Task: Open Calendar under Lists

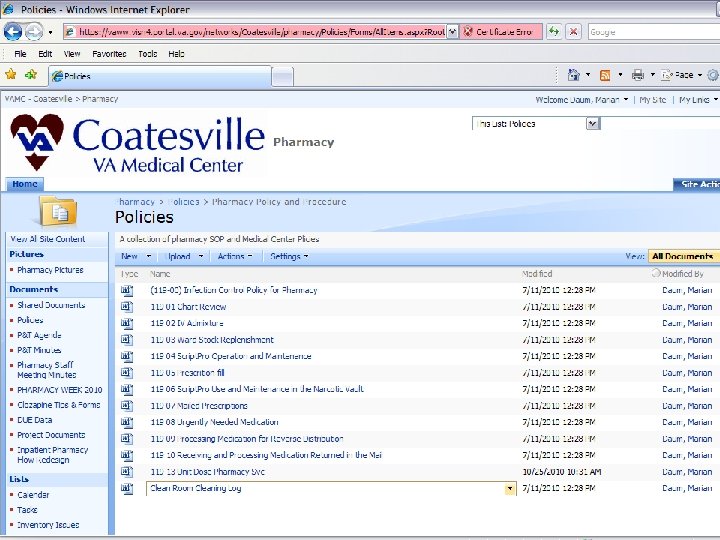Action: pyautogui.click(x=33, y=495)
